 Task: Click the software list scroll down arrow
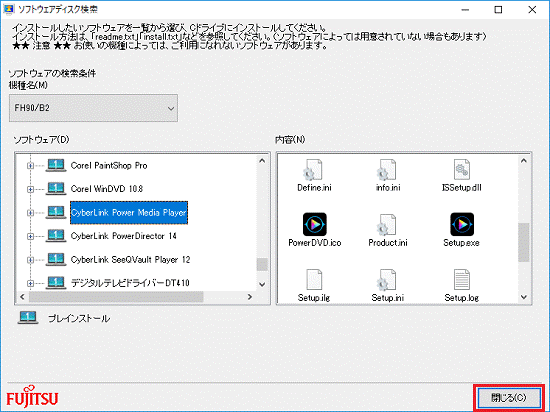click(262, 284)
